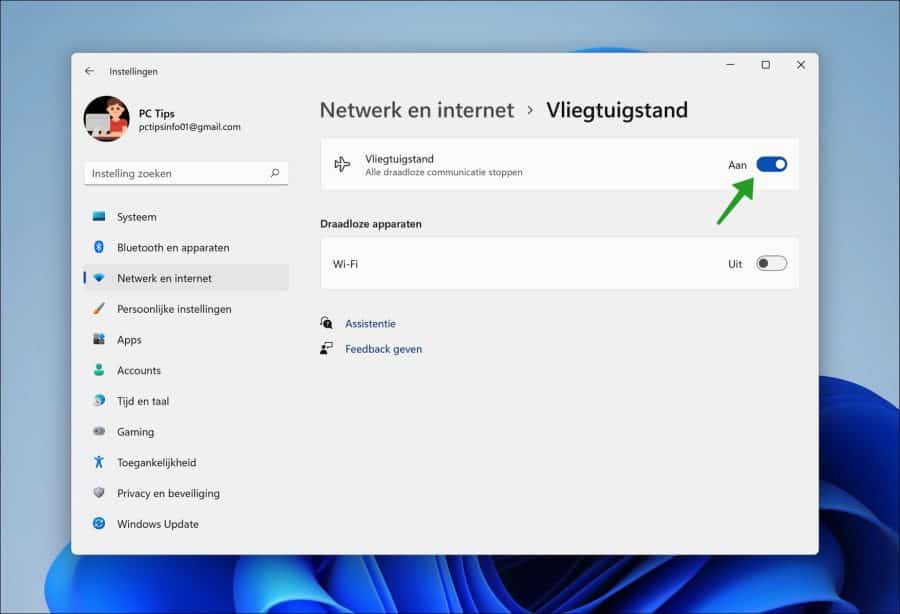Viewport: 900px width, 614px height.
Task: Click the Instelling zoeken search field
Action: 186,173
